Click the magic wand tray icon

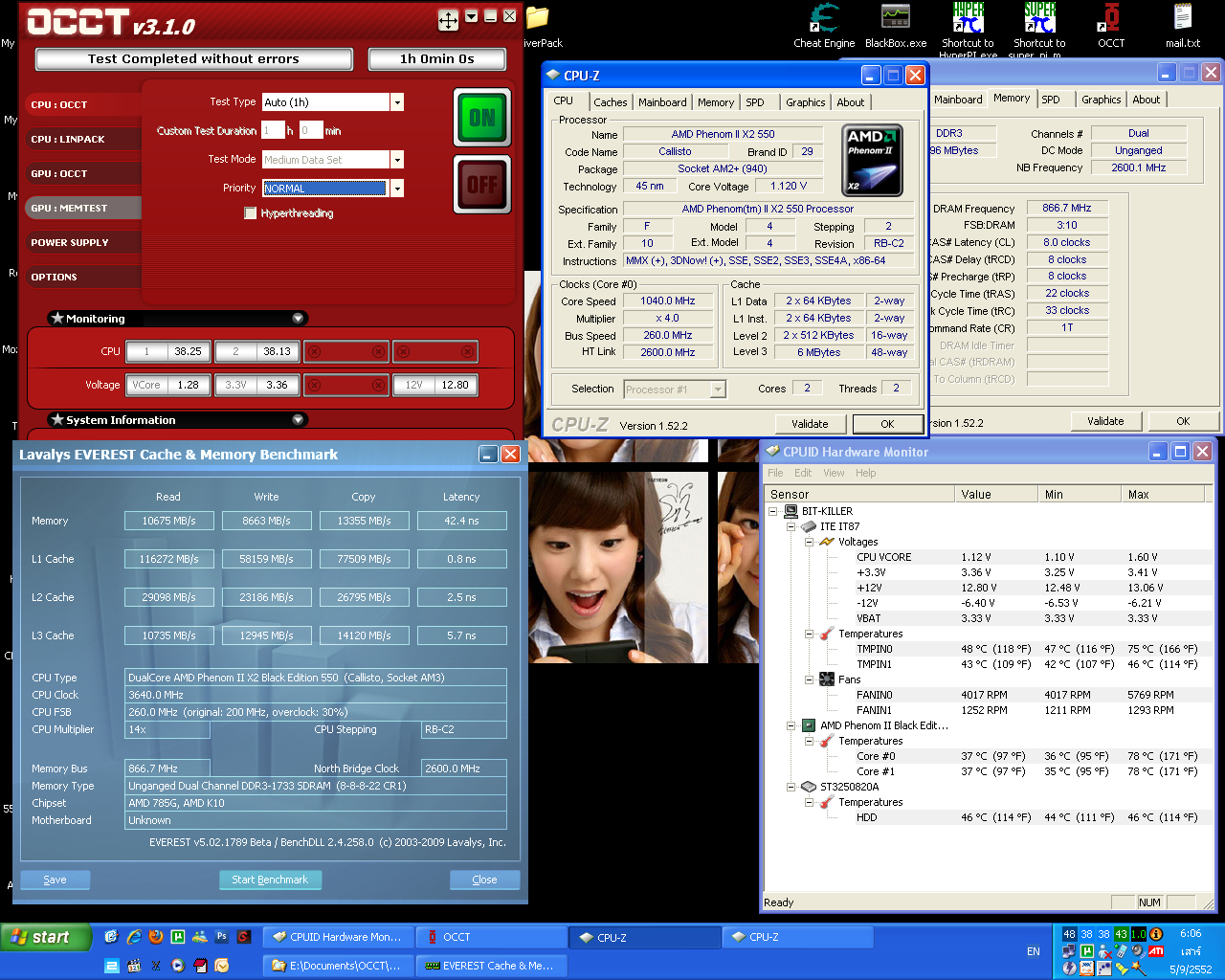1139,969
